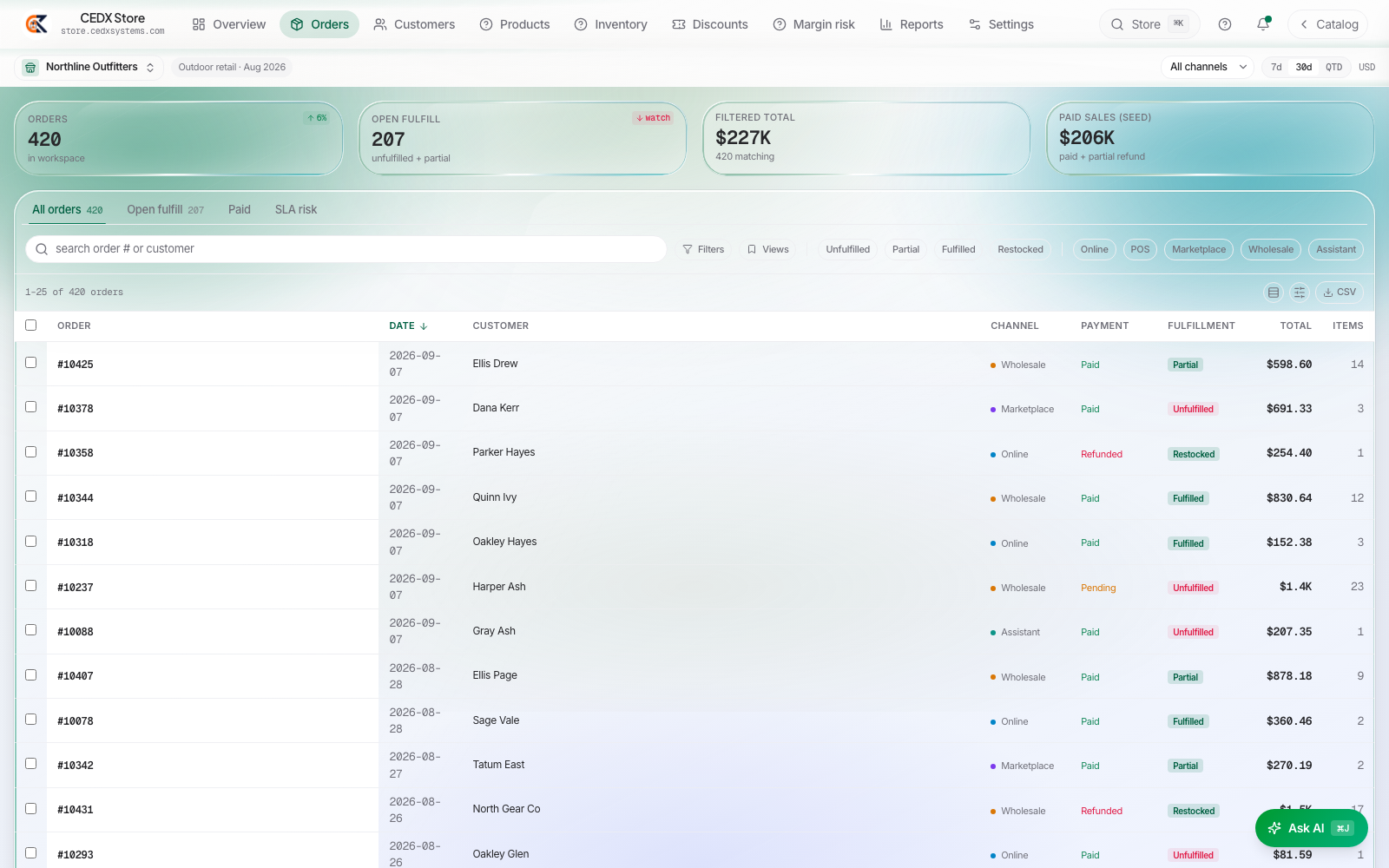Select the QTD time range
This screenshot has height=868, width=1389.
click(x=1333, y=67)
